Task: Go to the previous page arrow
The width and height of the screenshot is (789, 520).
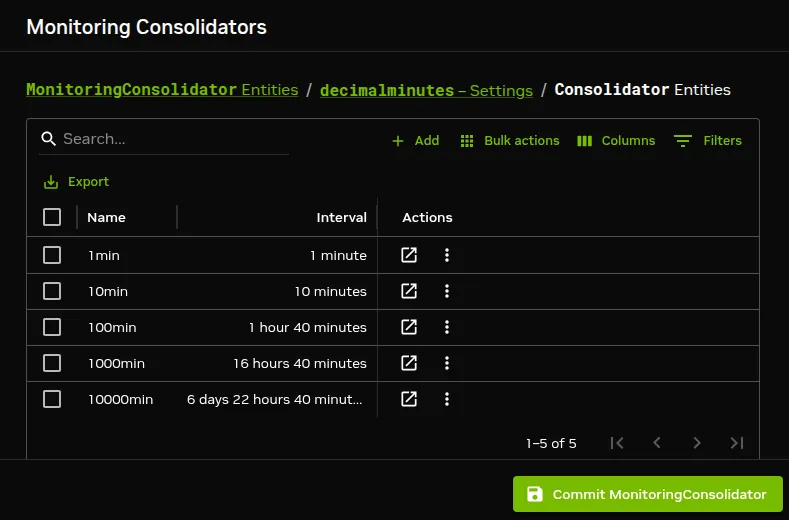Action: (x=657, y=443)
